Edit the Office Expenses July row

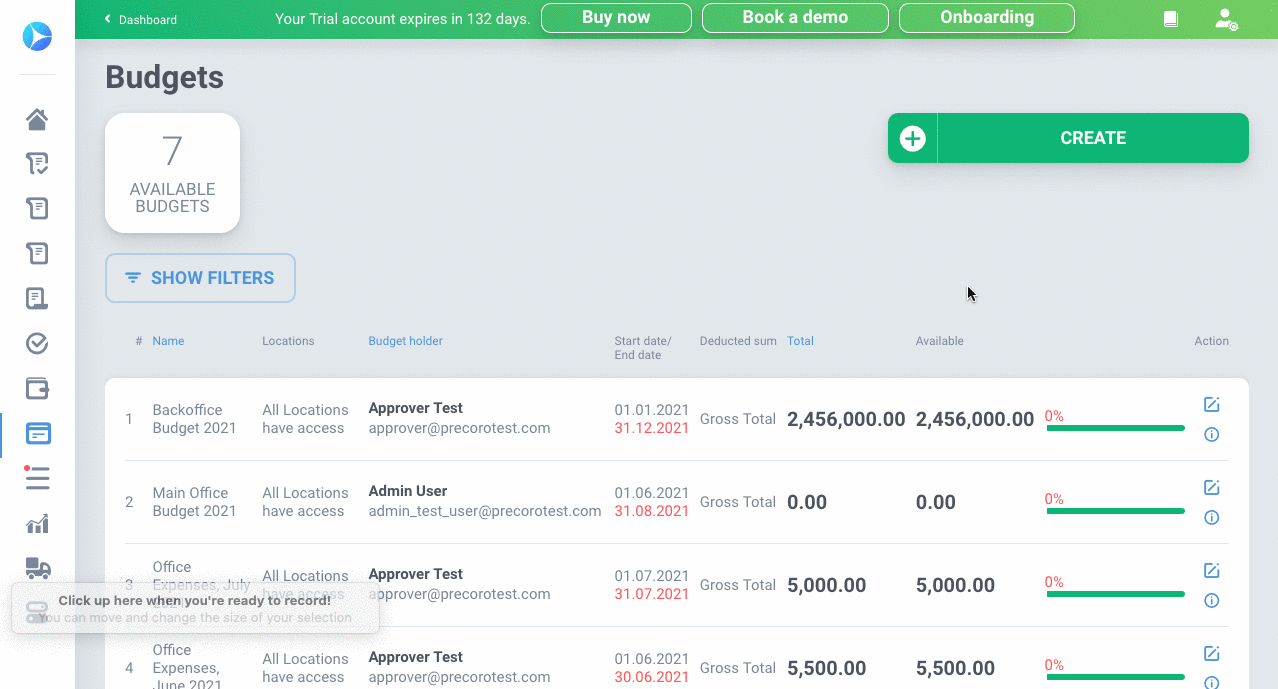point(1211,570)
